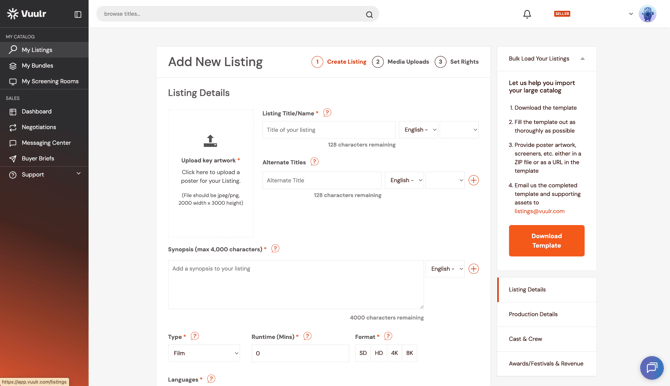Go to Dashboard
This screenshot has height=386, width=670.
44,111
